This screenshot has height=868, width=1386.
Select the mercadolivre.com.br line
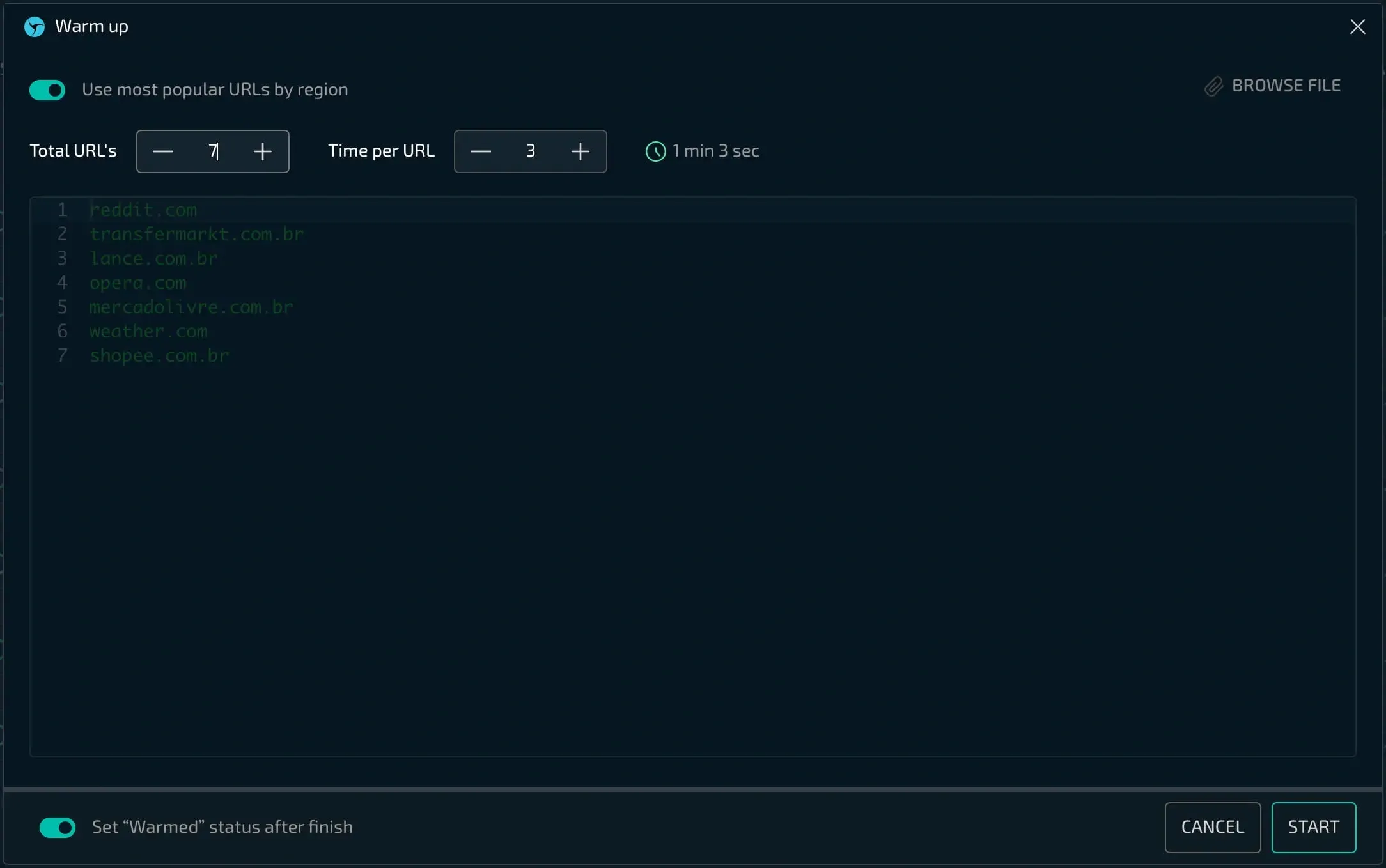click(191, 307)
